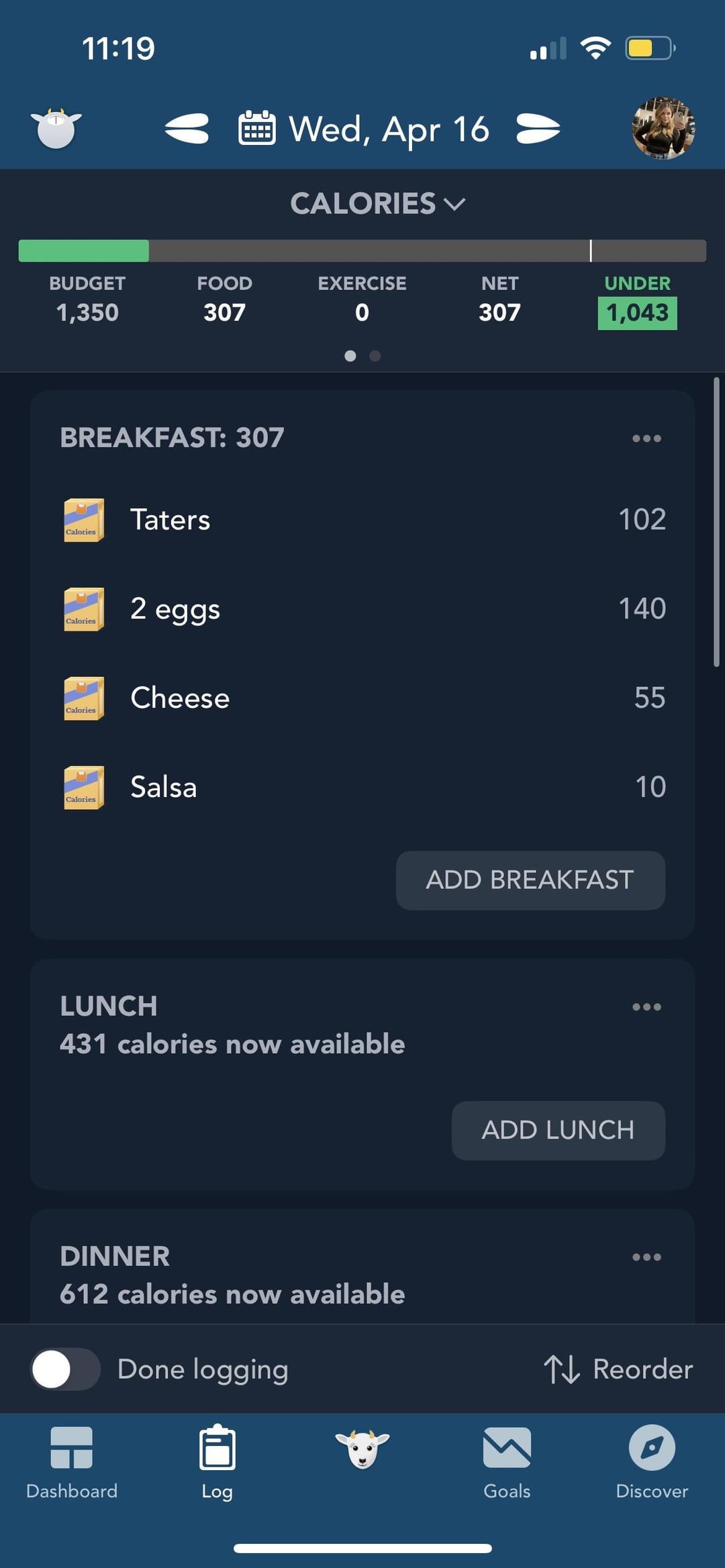Tap ADD BREAKFAST button
Image resolution: width=725 pixels, height=1568 pixels.
[x=530, y=880]
